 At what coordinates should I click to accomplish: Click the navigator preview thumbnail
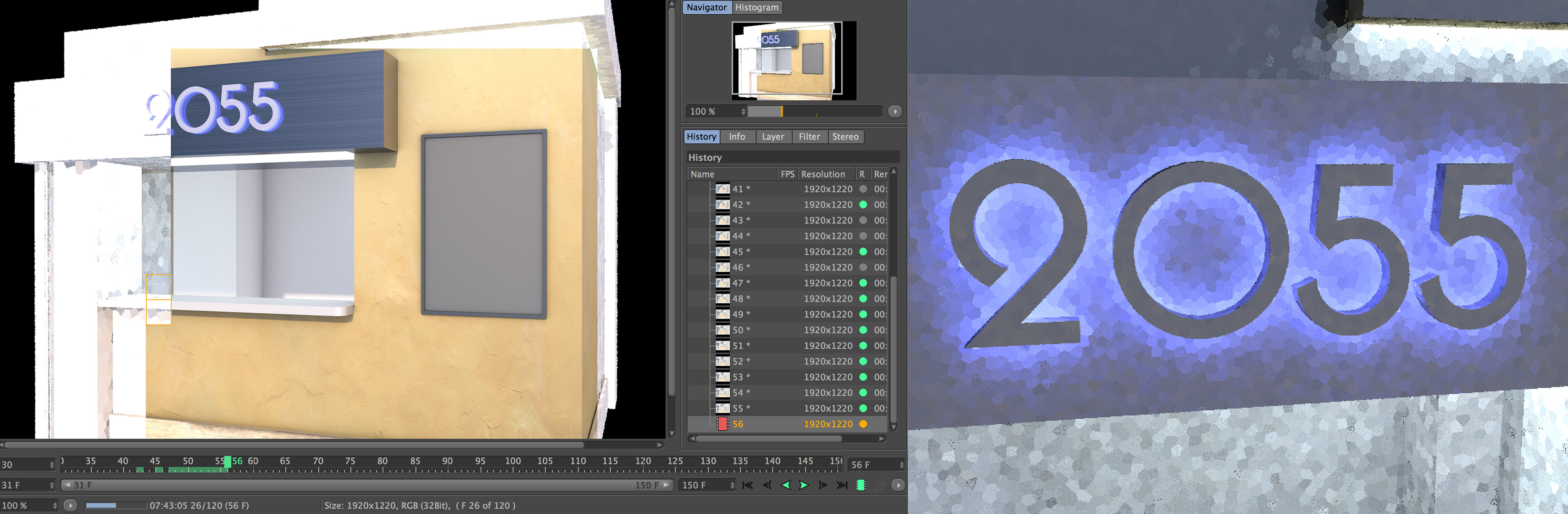794,60
